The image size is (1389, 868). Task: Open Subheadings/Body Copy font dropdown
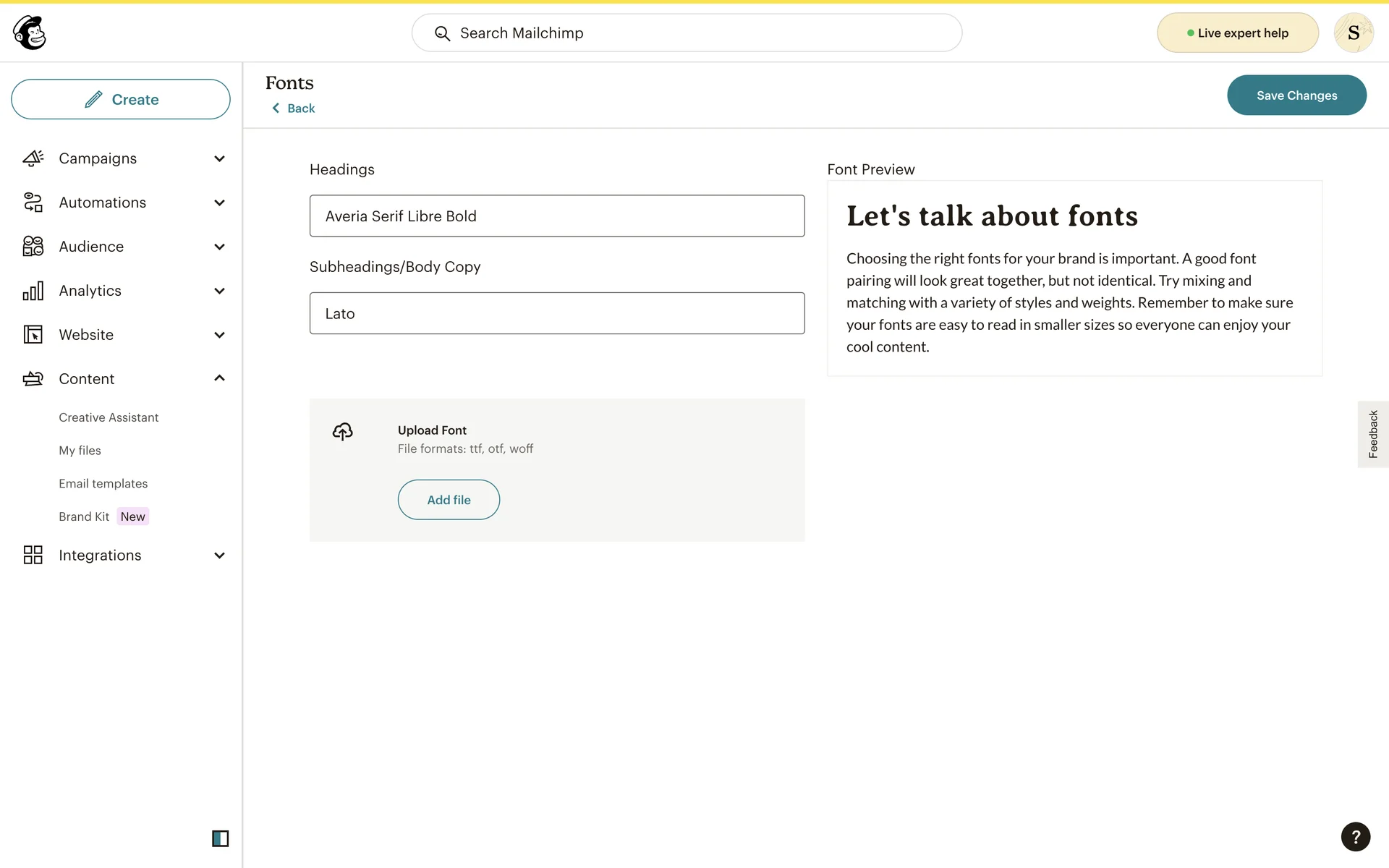click(556, 313)
